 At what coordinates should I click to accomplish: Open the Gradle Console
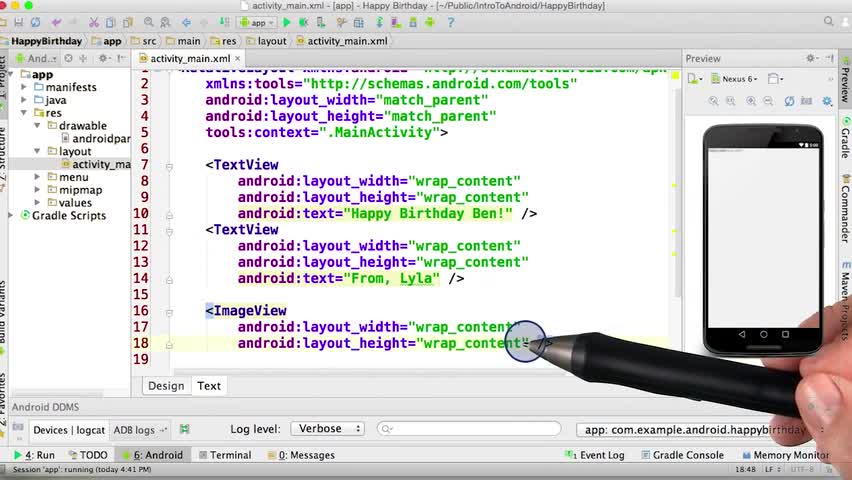pos(682,455)
